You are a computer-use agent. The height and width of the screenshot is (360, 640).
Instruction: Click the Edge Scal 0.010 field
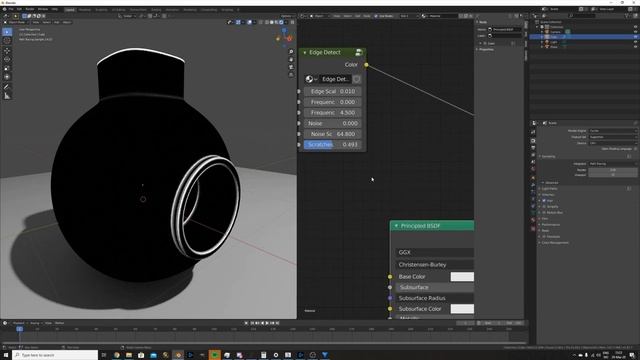[x=333, y=91]
